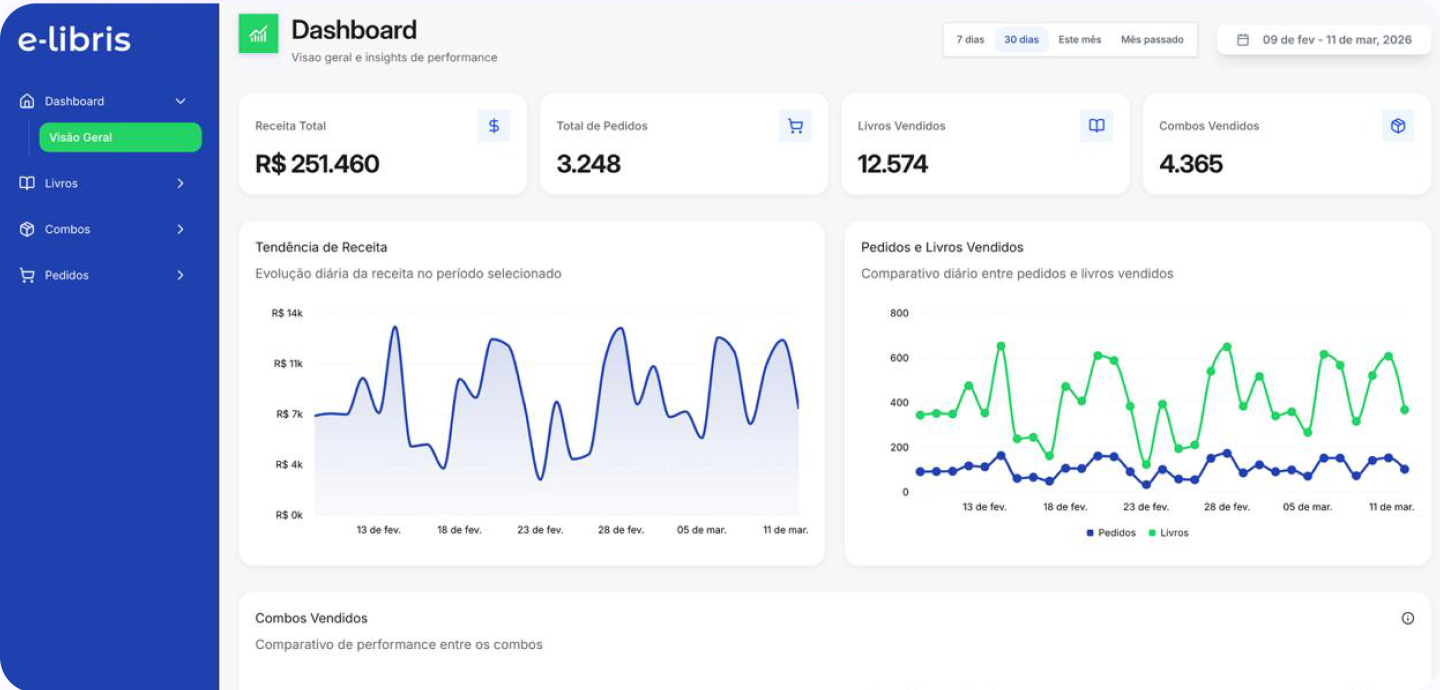The height and width of the screenshot is (690, 1440).
Task: Click the info icon on Combos Vendidos panel
Action: tap(1408, 618)
